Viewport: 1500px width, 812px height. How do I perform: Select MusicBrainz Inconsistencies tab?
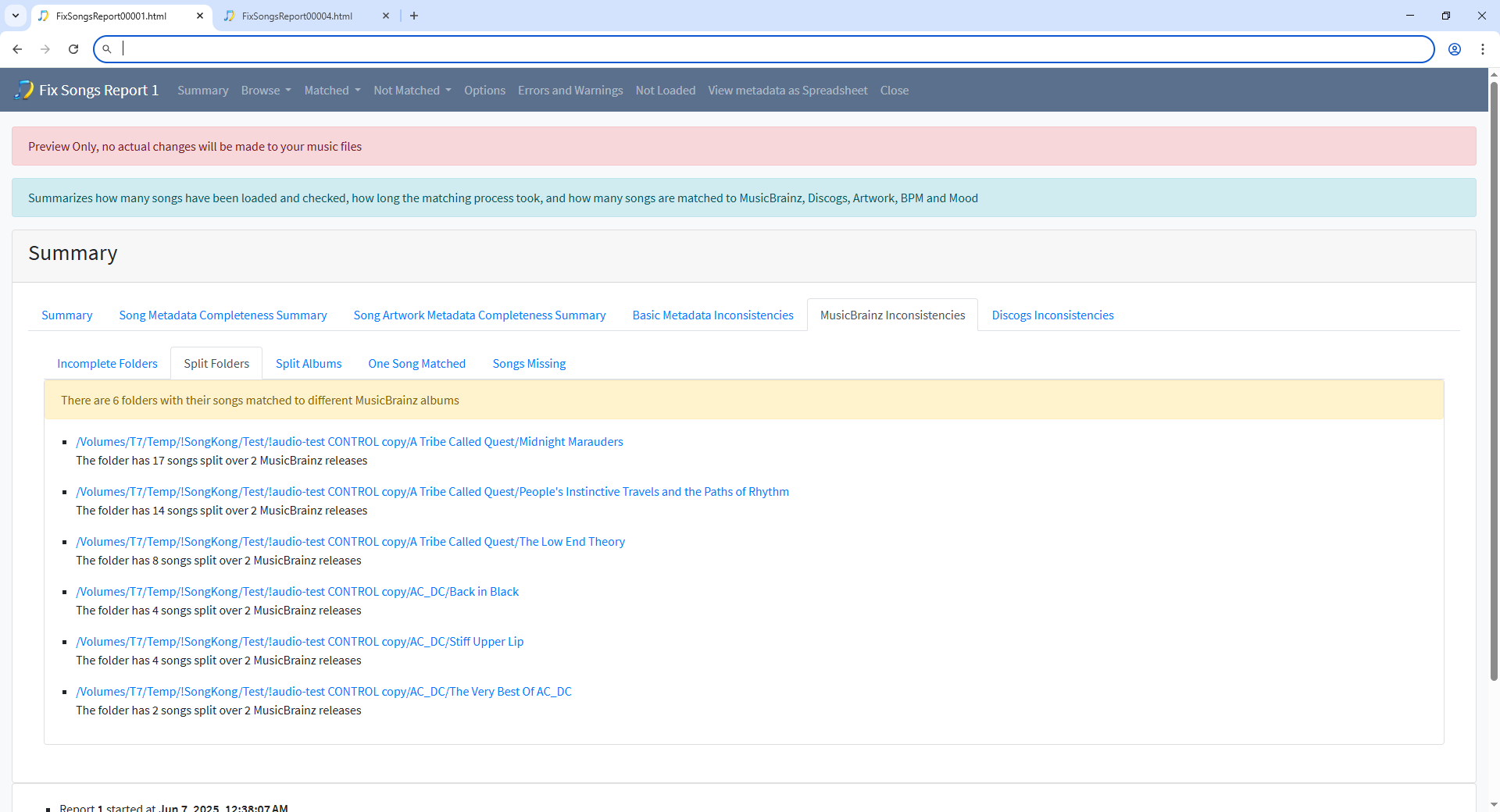pos(892,315)
